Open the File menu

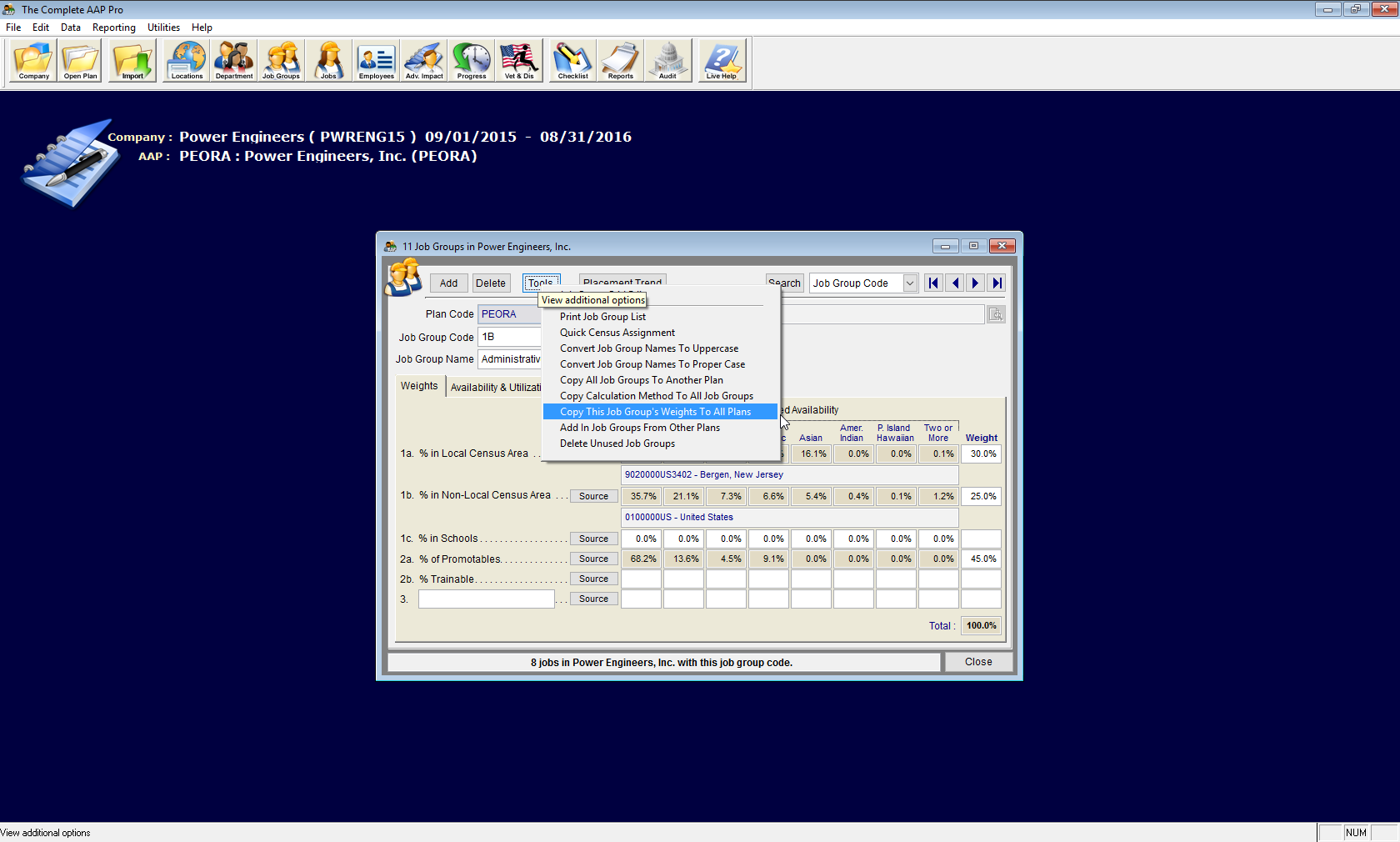coord(13,28)
